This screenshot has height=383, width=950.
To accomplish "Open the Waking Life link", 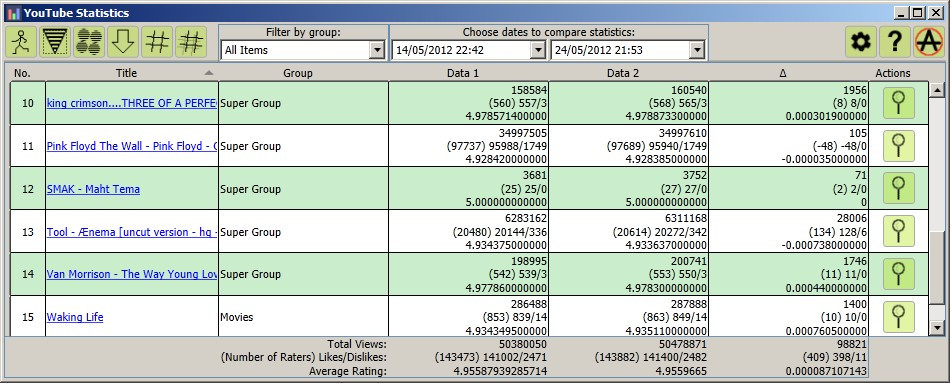I will 75,317.
